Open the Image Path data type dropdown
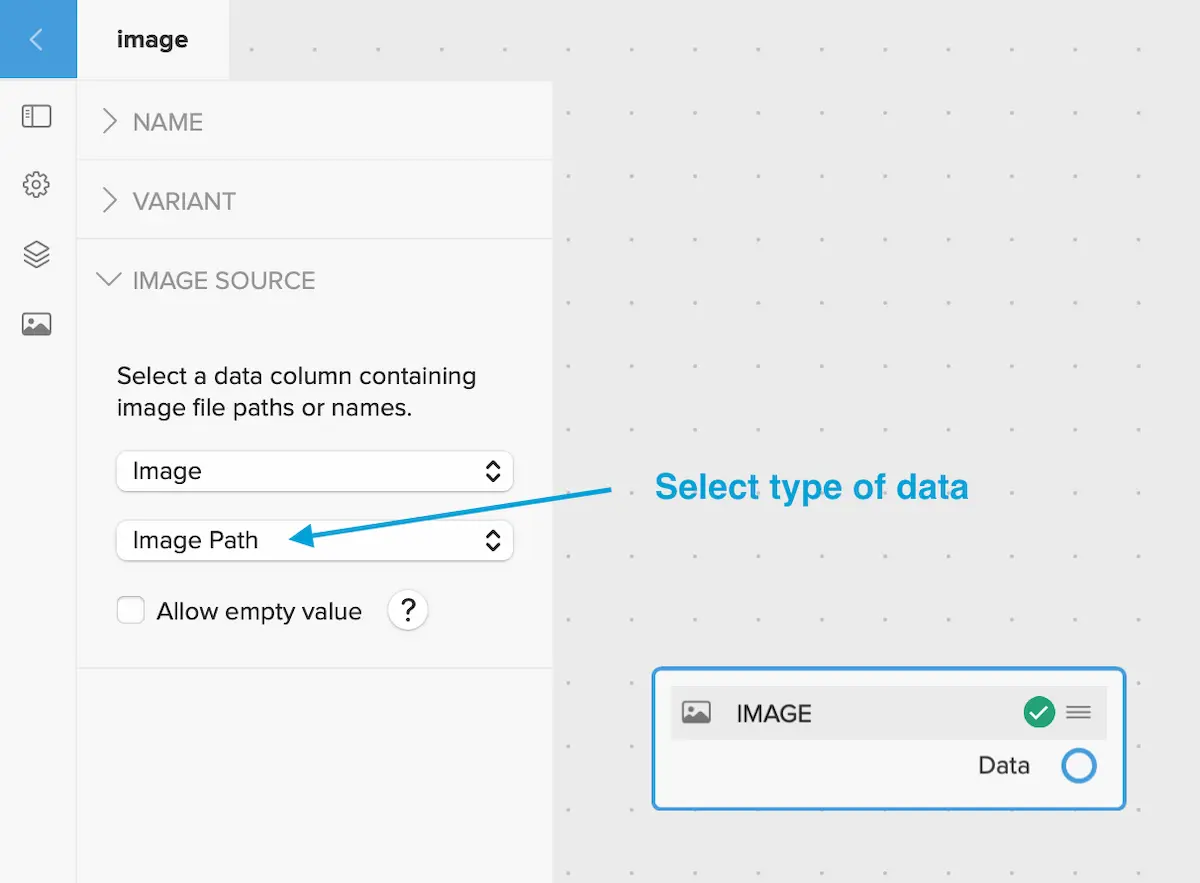1200x883 pixels. (x=314, y=541)
